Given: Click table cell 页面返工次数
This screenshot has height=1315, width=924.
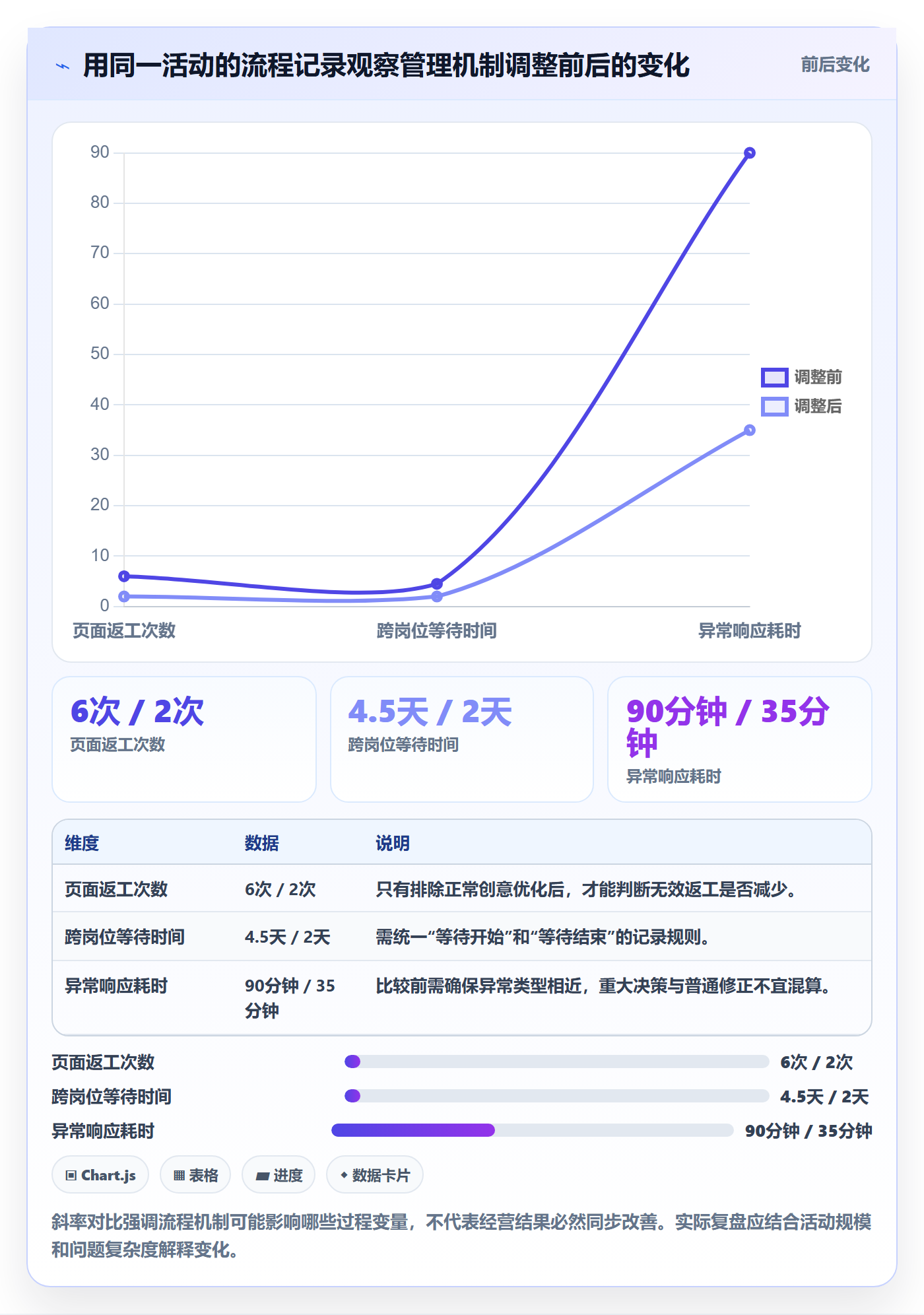Looking at the screenshot, I should coord(116,889).
